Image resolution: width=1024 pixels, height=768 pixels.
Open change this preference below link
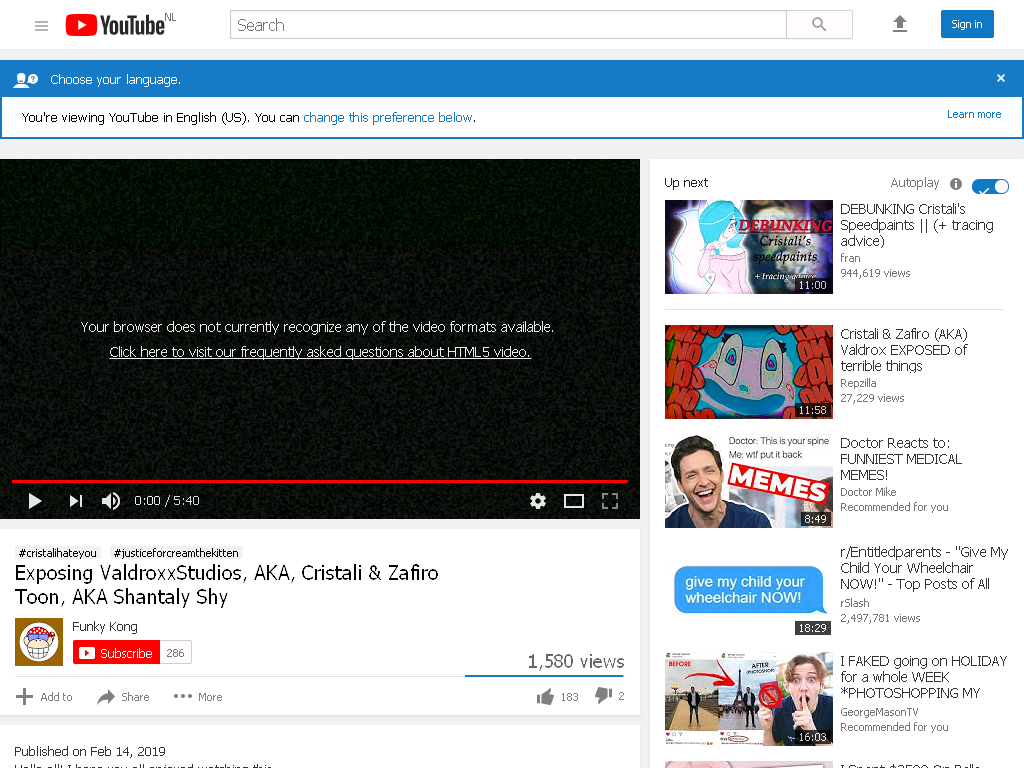(x=388, y=118)
